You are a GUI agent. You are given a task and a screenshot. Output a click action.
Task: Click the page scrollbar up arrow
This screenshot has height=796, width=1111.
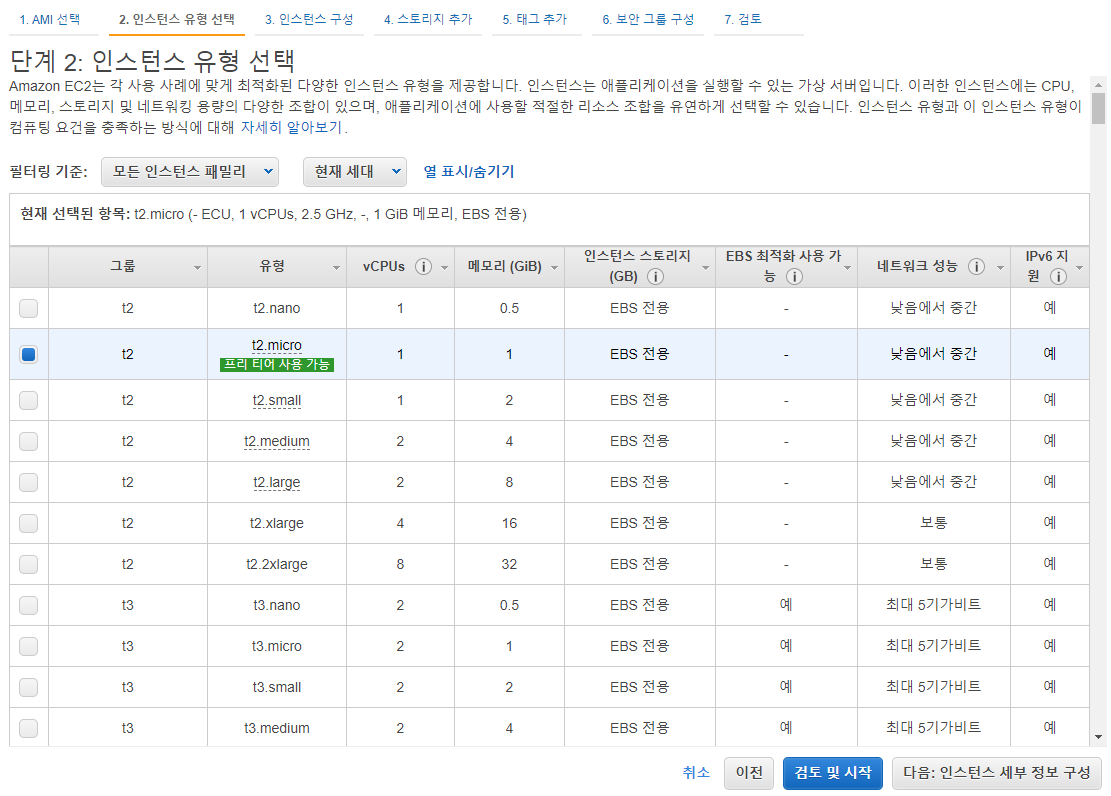tap(1098, 84)
